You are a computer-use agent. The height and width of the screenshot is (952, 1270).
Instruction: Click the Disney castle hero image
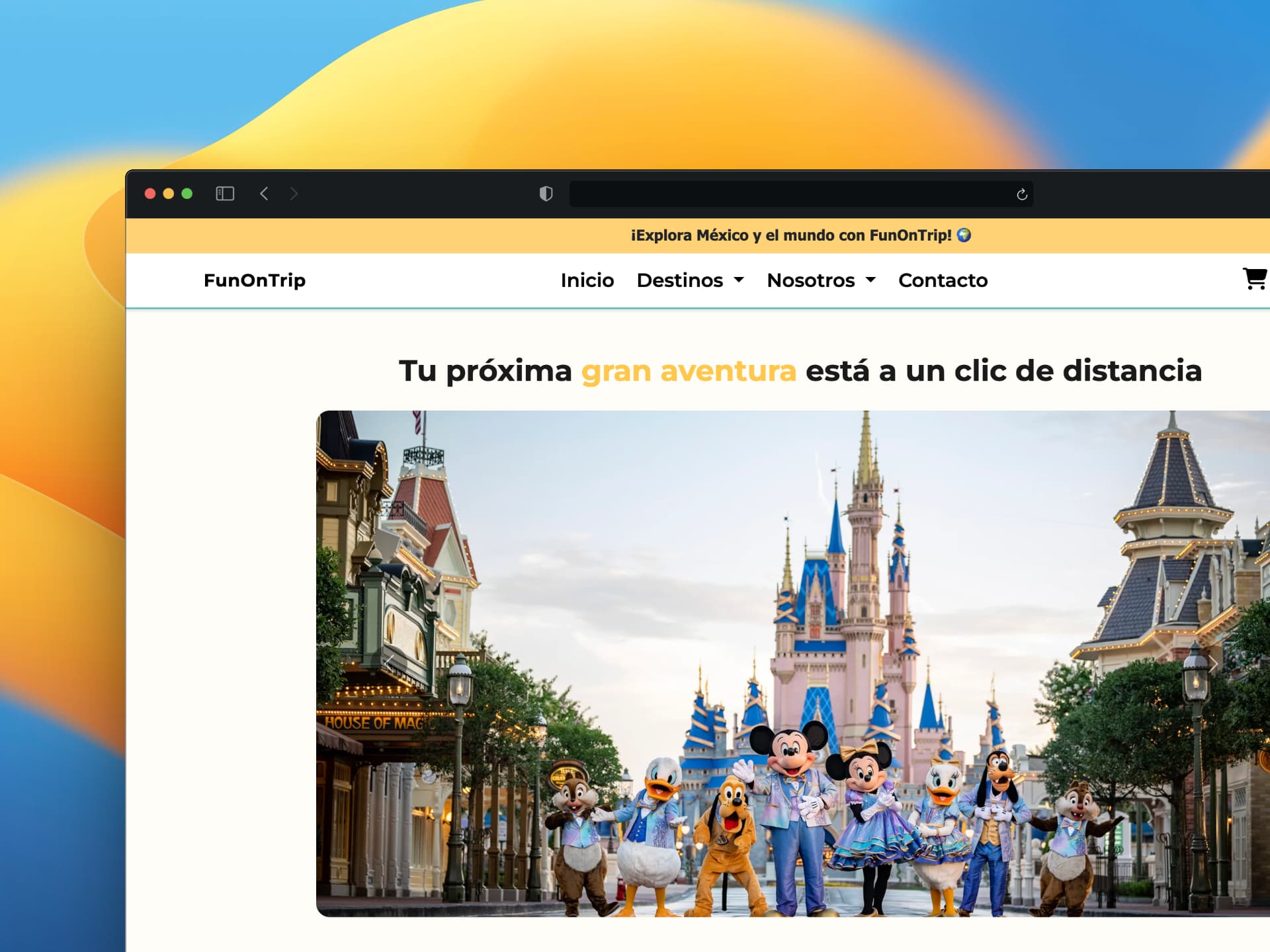[x=793, y=664]
